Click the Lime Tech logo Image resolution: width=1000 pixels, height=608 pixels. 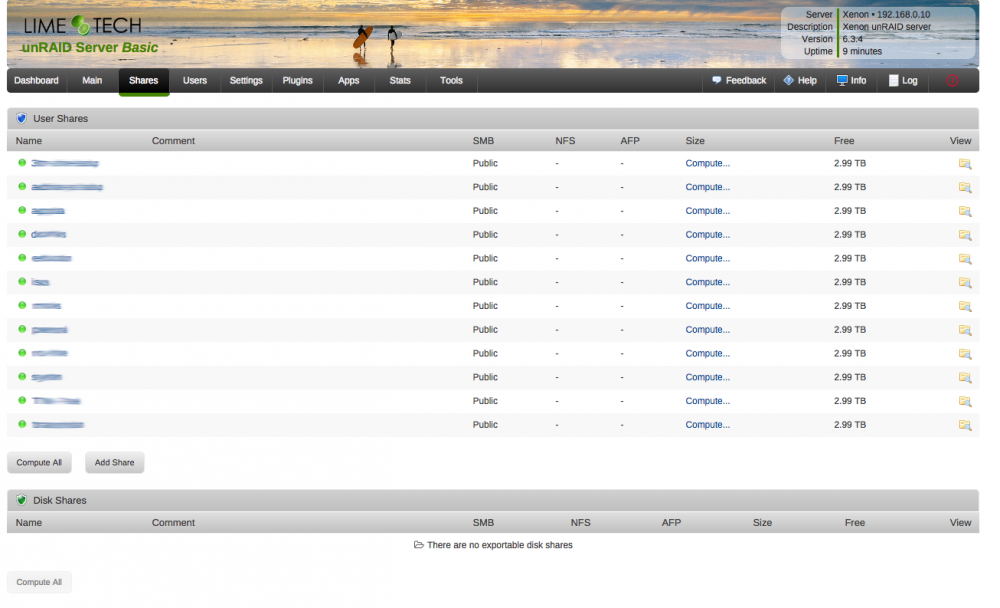pos(82,26)
